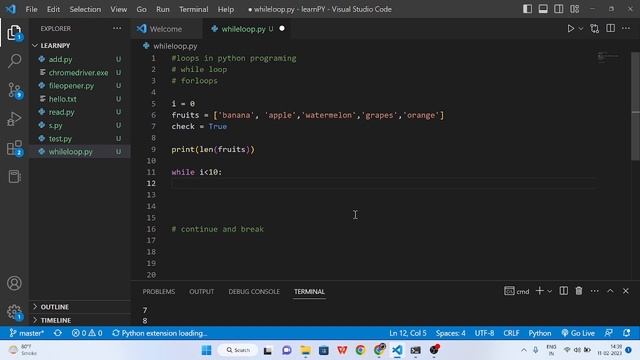Kill terminal with trash icon
This screenshot has width=640, height=360.
coord(579,291)
